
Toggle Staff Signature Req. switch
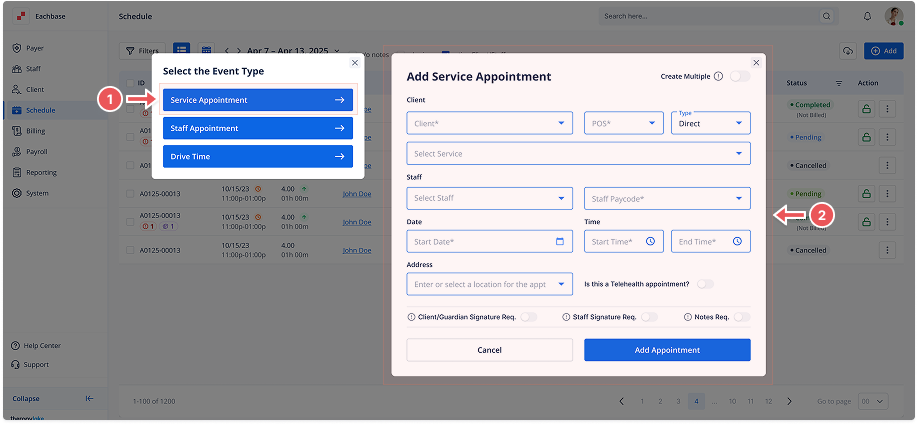tap(649, 317)
